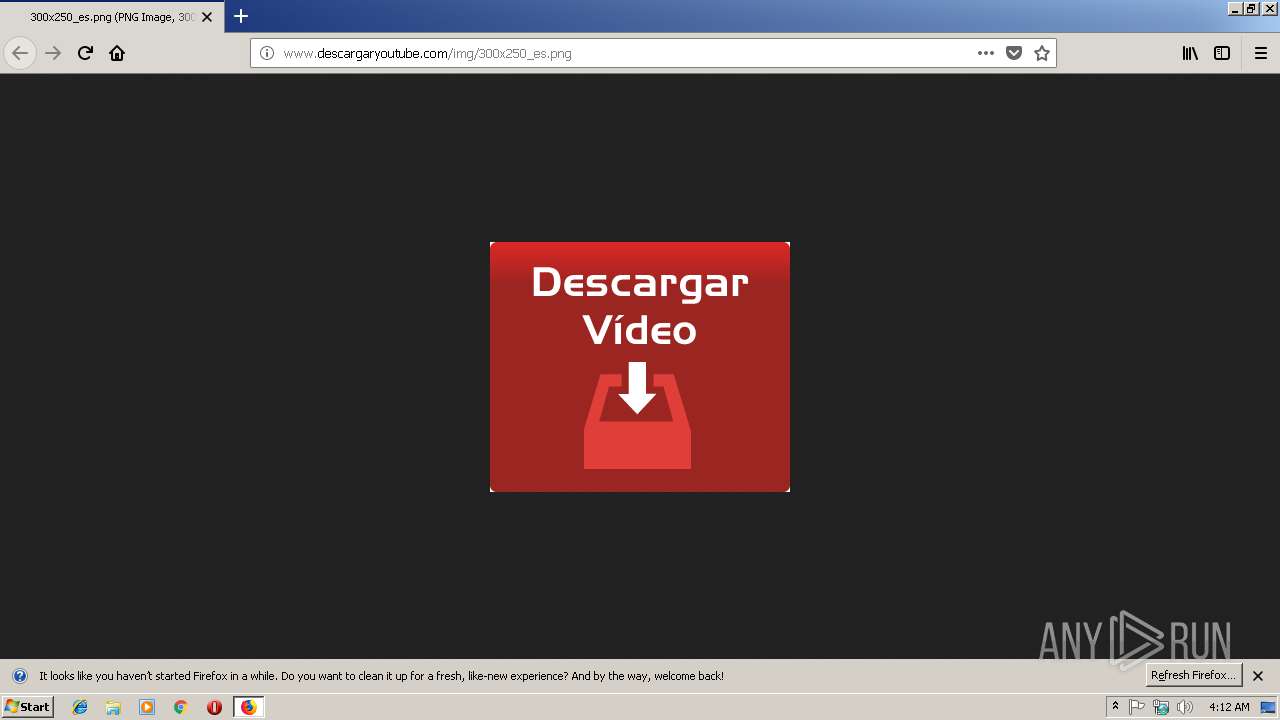Launch Google Chrome from taskbar
The width and height of the screenshot is (1280, 720).
[181, 707]
